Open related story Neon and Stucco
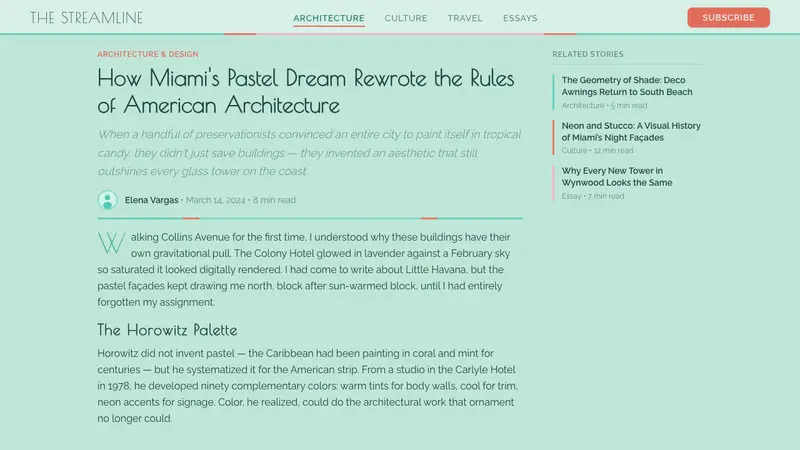 coord(631,132)
